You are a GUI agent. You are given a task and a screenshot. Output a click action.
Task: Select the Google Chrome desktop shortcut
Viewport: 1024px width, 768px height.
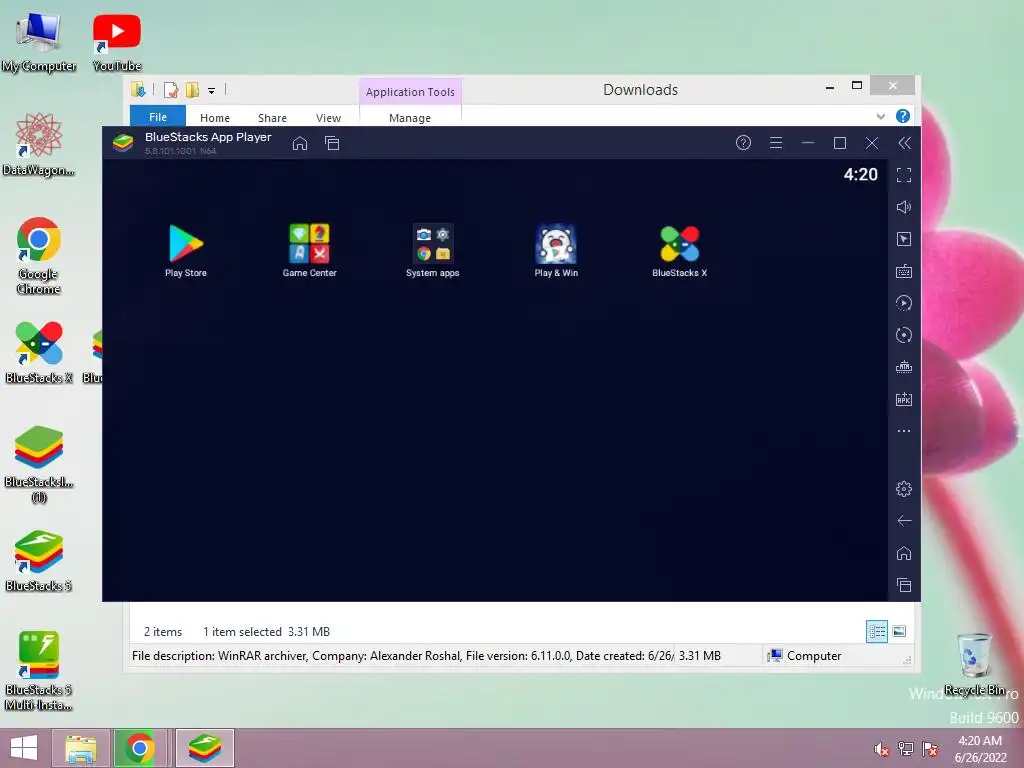[39, 256]
